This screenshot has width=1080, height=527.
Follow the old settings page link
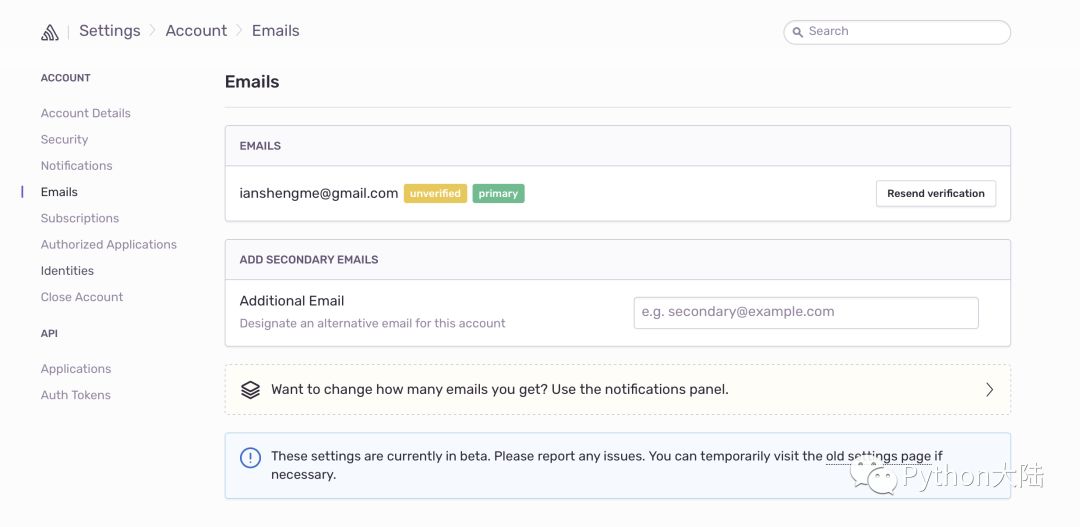coord(878,456)
